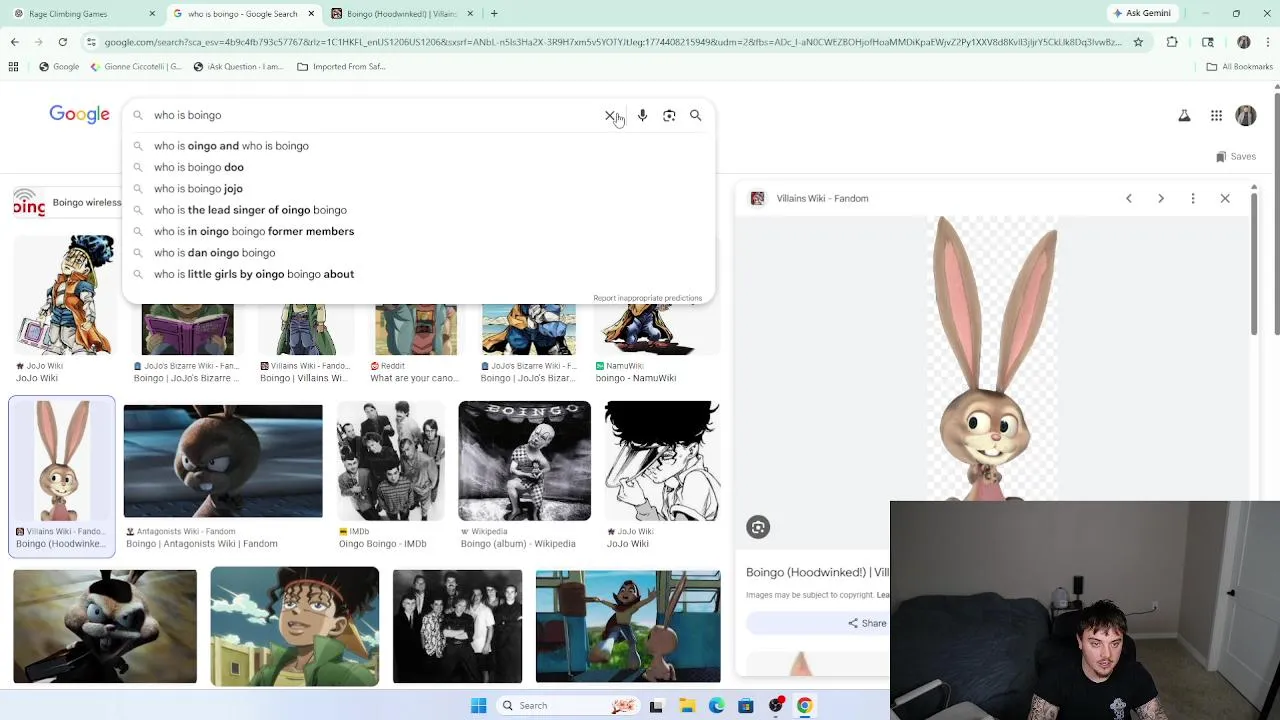The image size is (1280, 720).
Task: Select suggestion who is oingo and who is boingo
Action: click(418, 146)
